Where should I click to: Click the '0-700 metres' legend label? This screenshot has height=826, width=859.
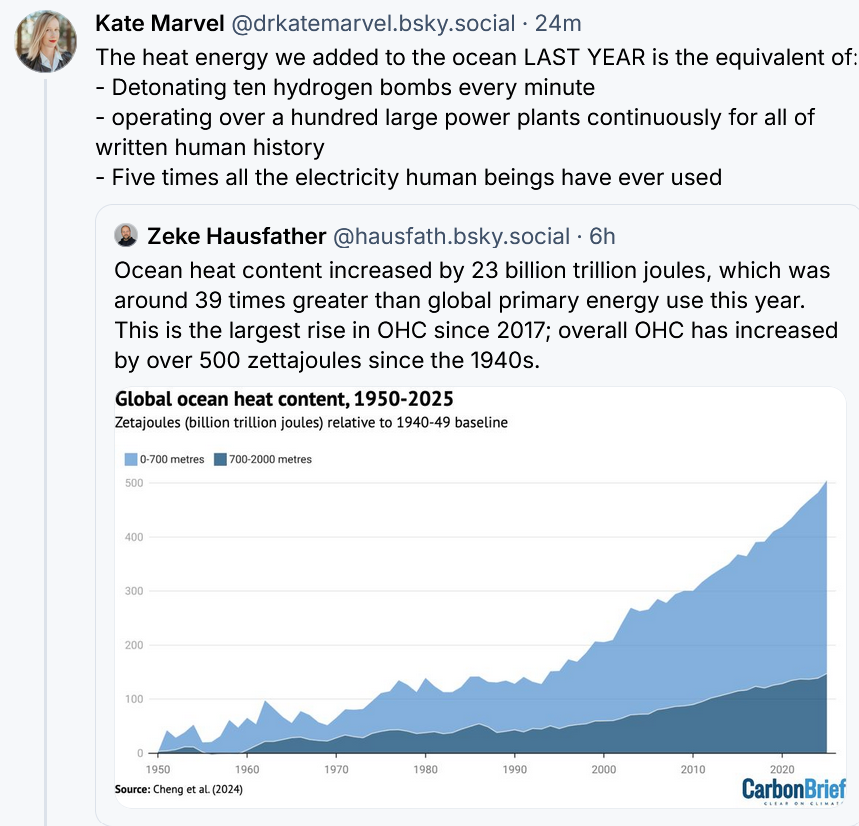[x=172, y=460]
